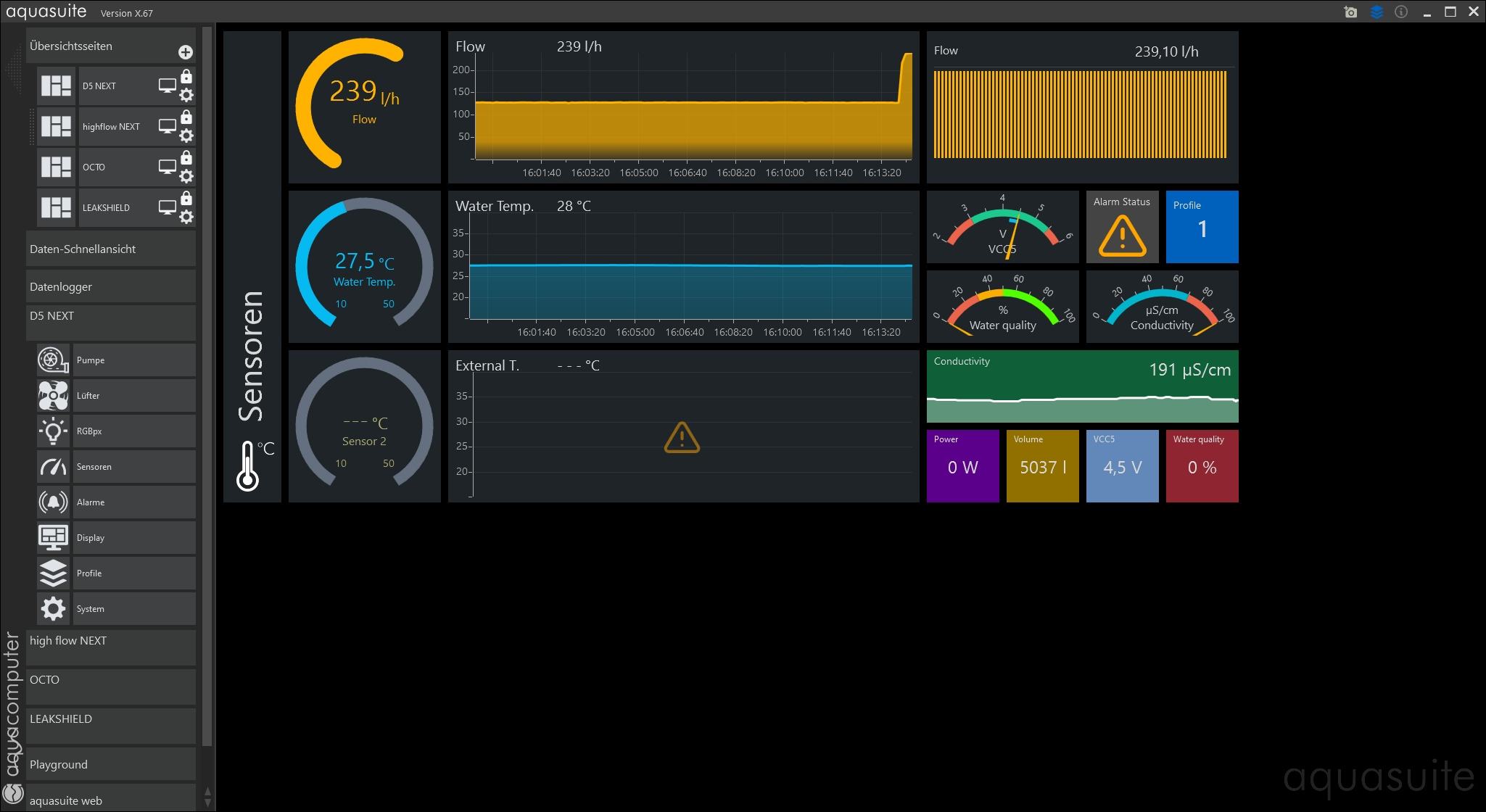Show highflow NEXT page on desktop monitor icon
The image size is (1486, 812).
[x=168, y=127]
